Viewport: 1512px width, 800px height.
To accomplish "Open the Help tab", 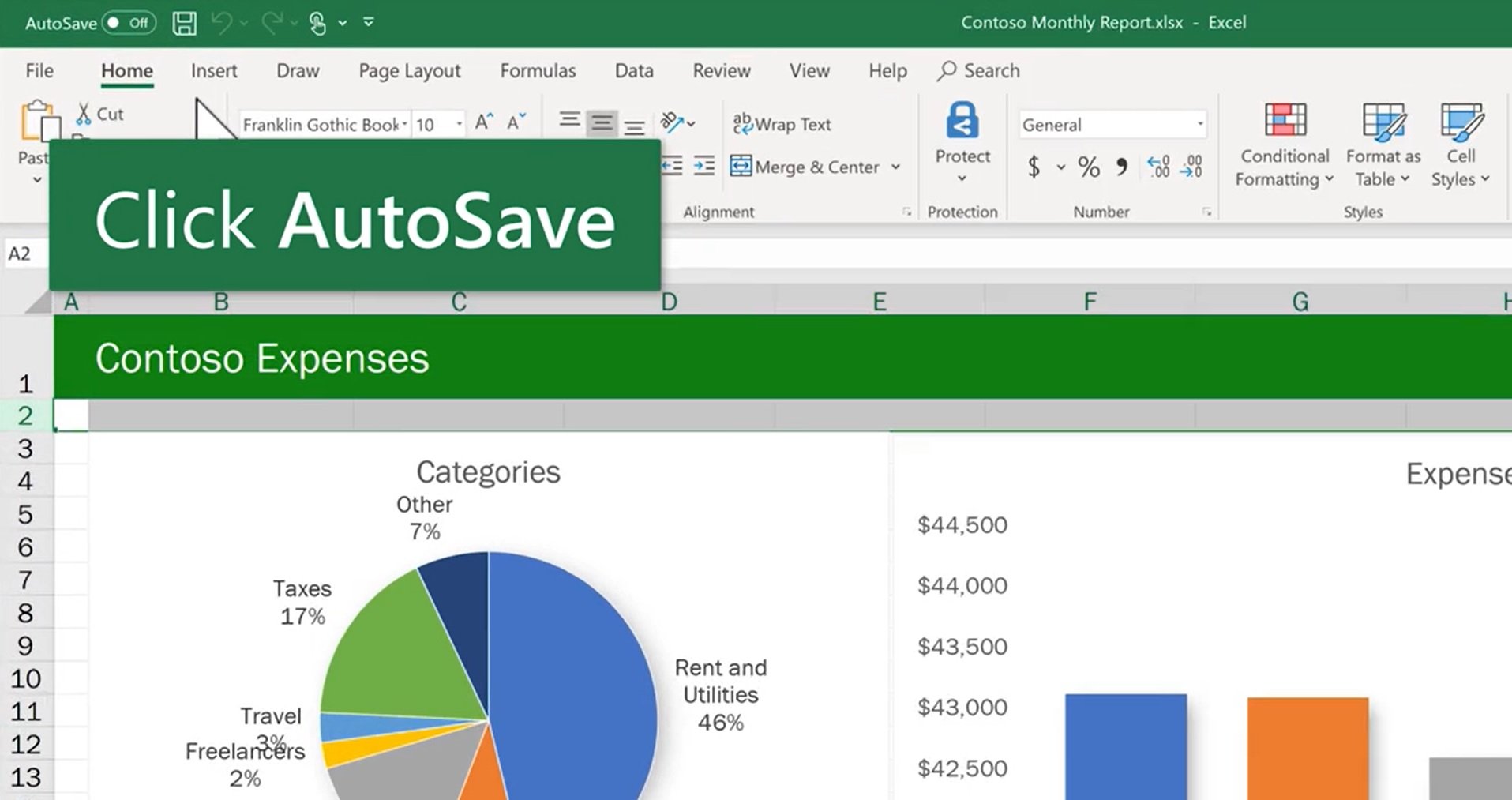I will 887,71.
